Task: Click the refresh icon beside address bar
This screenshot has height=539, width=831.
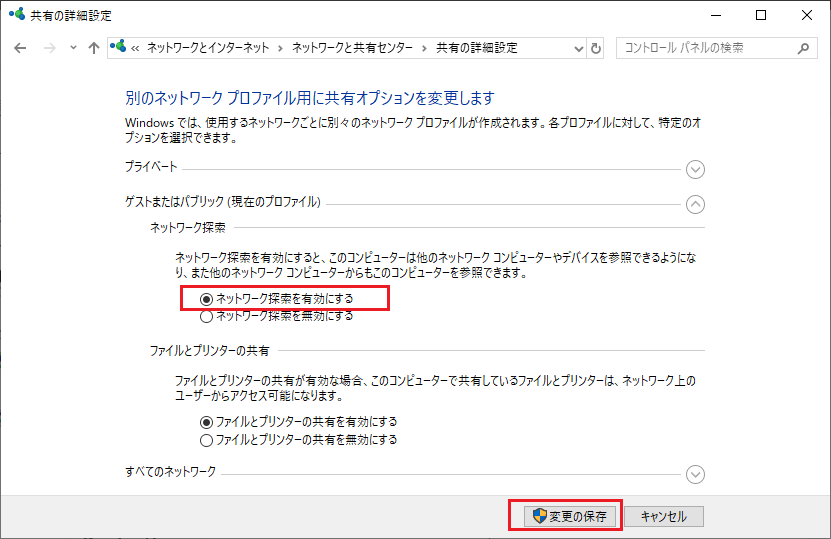Action: pos(597,48)
